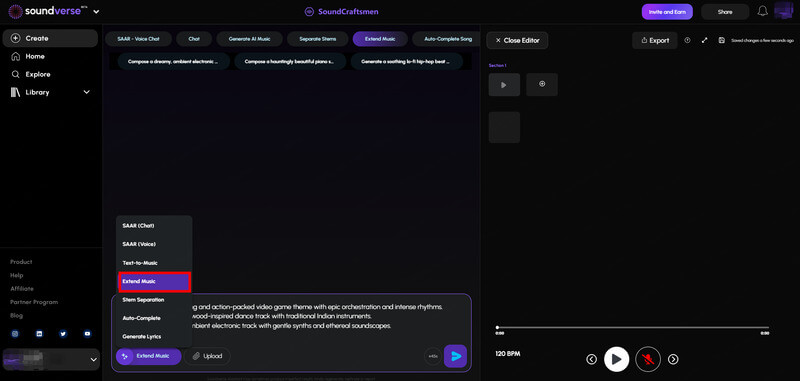This screenshot has height=381, width=800.
Task: Open the Twitter social icon
Action: click(x=63, y=334)
